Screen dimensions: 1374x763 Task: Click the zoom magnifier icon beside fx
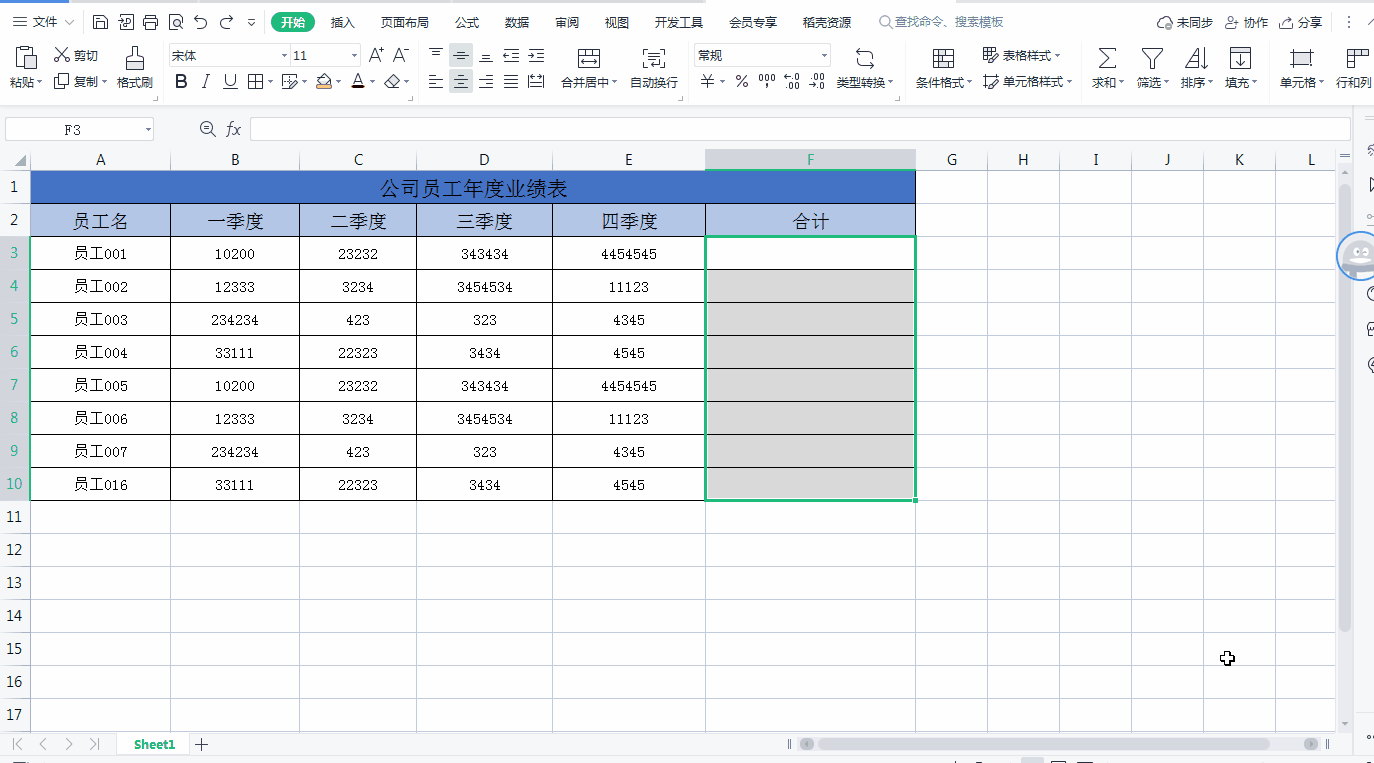click(x=208, y=129)
